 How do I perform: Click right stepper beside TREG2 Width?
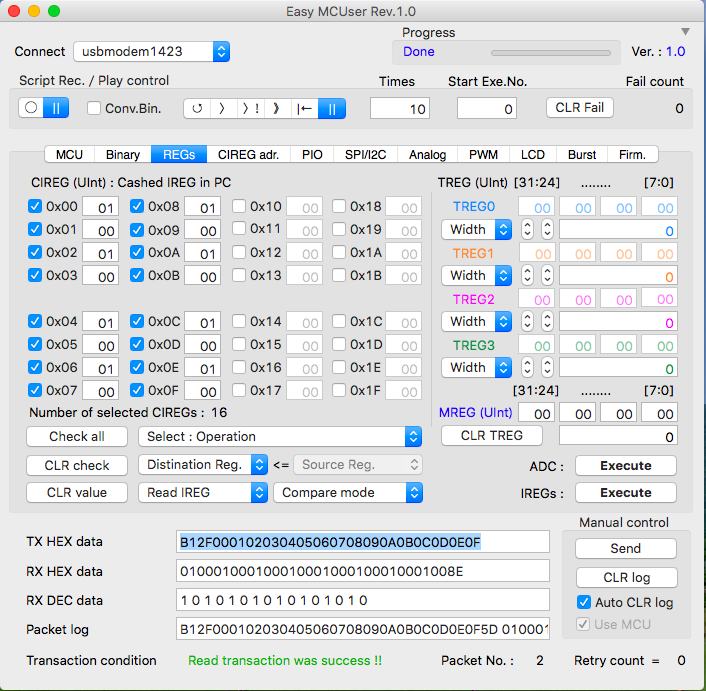(x=547, y=321)
